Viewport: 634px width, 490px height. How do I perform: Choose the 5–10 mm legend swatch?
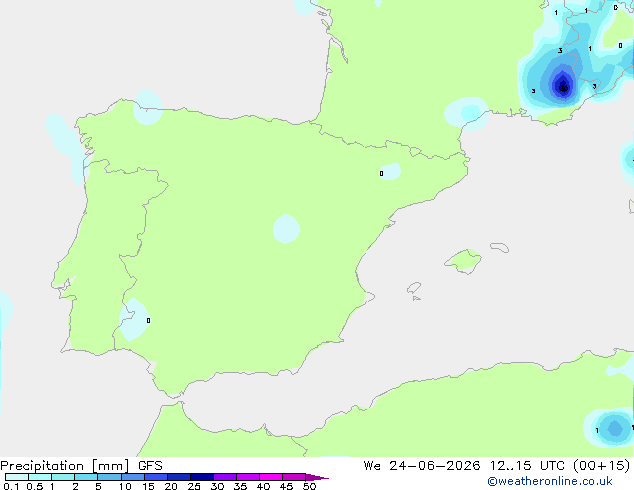(109, 477)
